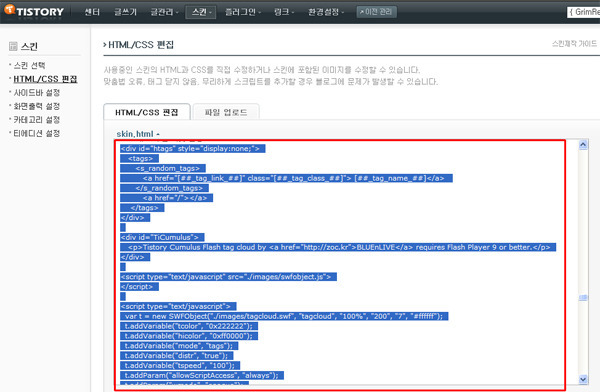
Task: Click the '</tags>' closing tag line
Action: (142, 208)
